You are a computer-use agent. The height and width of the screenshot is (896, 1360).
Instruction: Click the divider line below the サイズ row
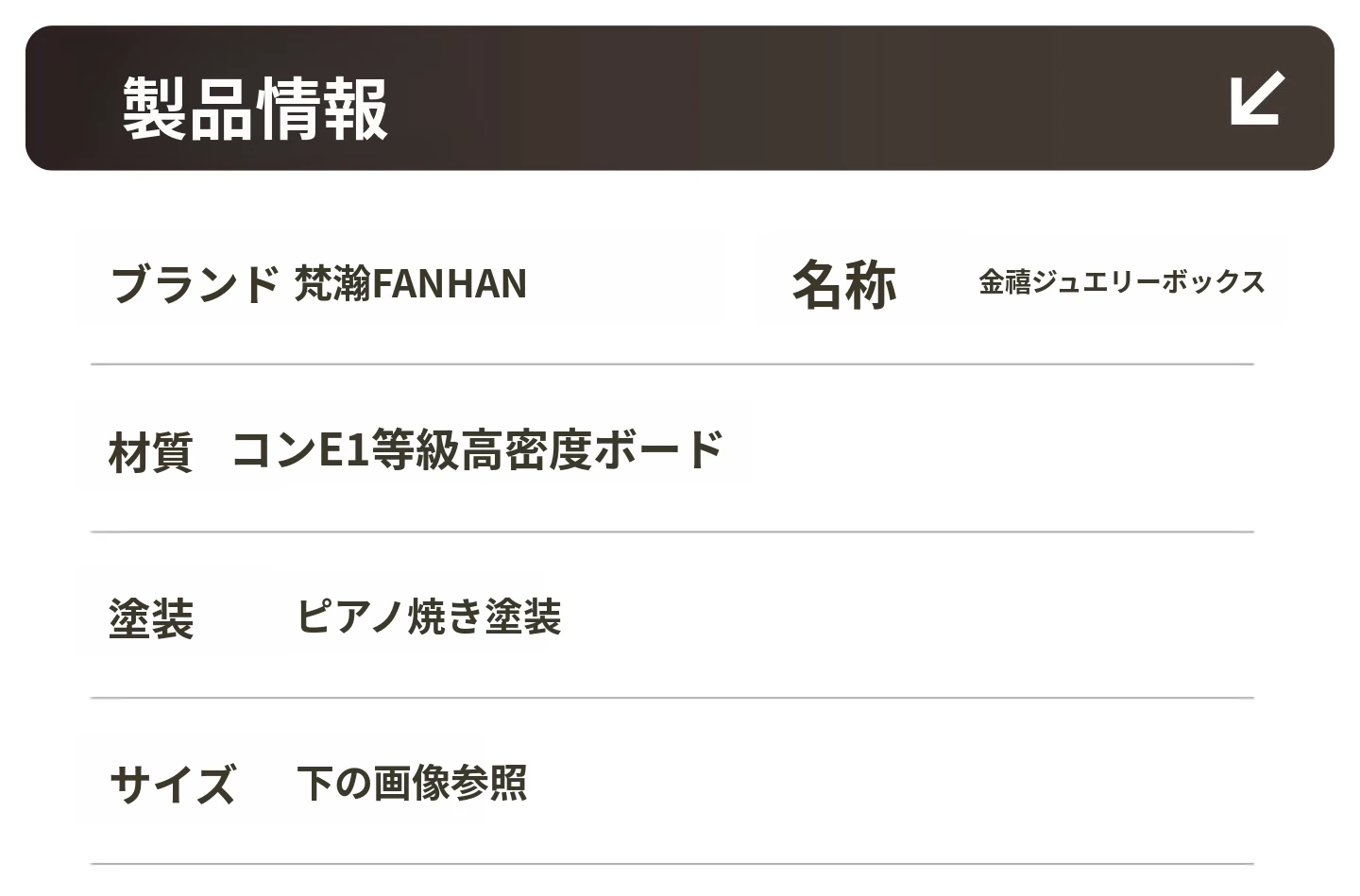tap(671, 864)
